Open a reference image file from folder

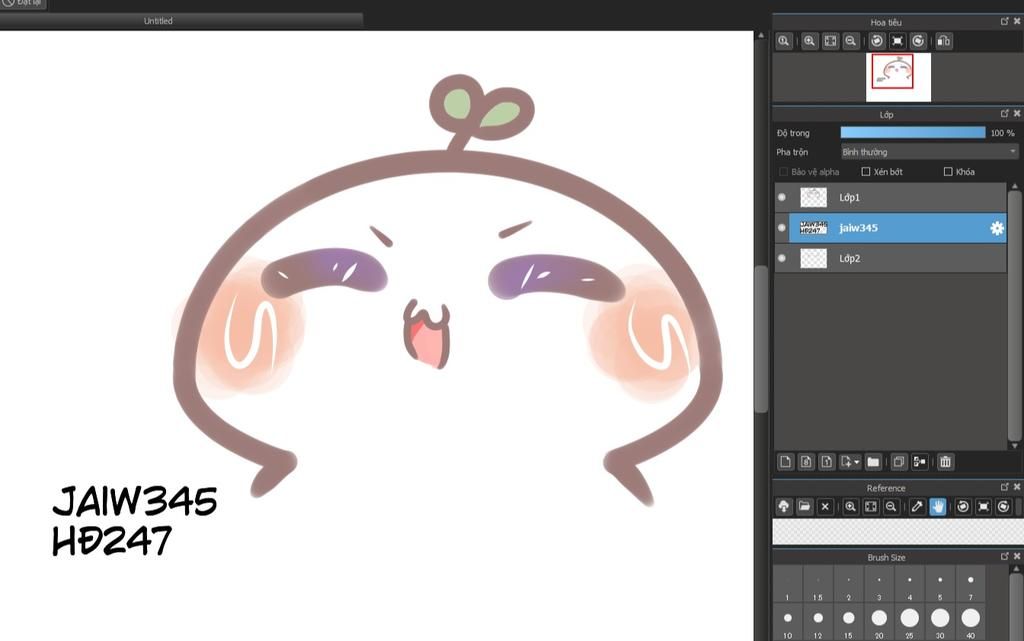point(805,507)
